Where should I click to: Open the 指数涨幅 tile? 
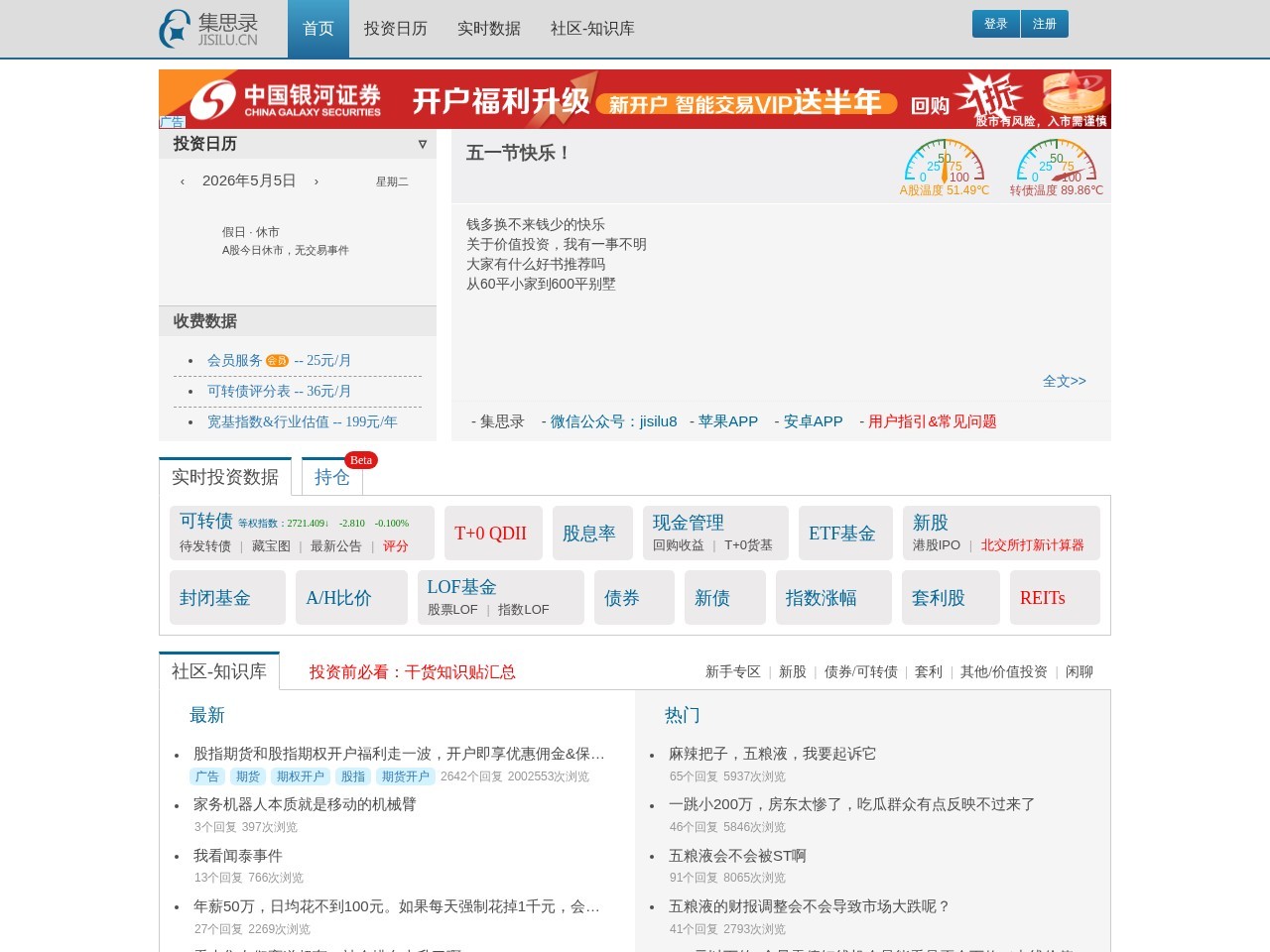[833, 598]
